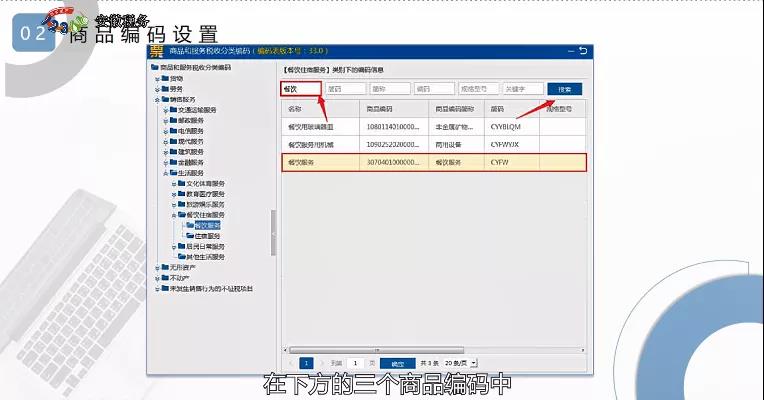
Task: Select the highlighted 餐饮服务 tree node
Action: [208, 225]
